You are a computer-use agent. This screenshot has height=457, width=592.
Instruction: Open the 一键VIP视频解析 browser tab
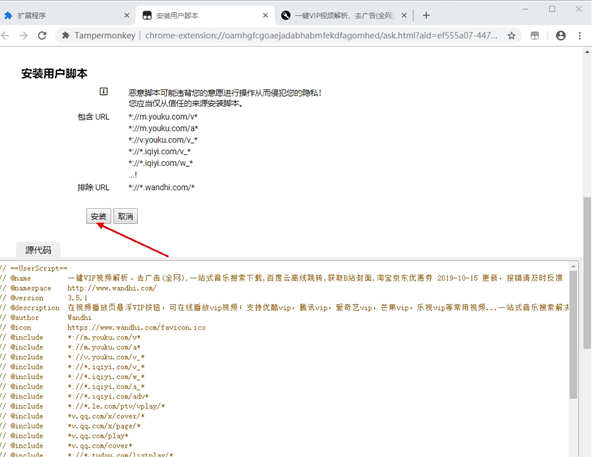[x=344, y=15]
